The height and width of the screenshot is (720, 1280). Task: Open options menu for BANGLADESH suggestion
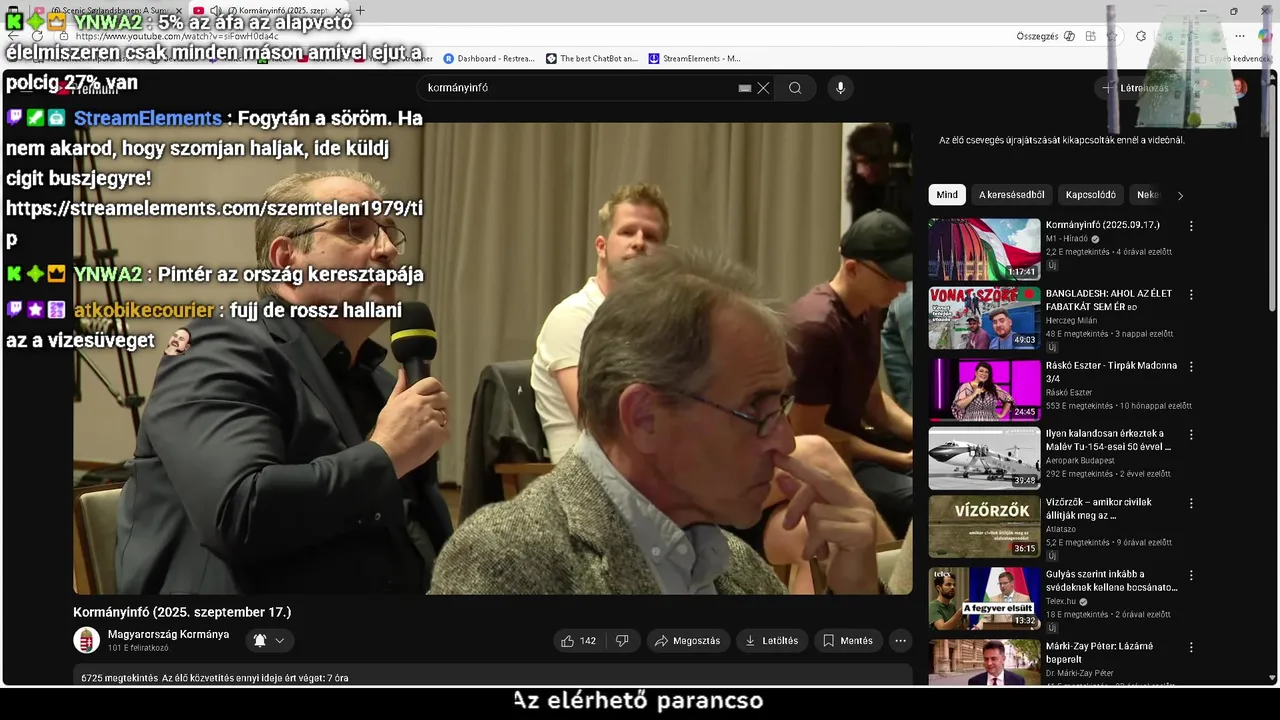[x=1190, y=295]
